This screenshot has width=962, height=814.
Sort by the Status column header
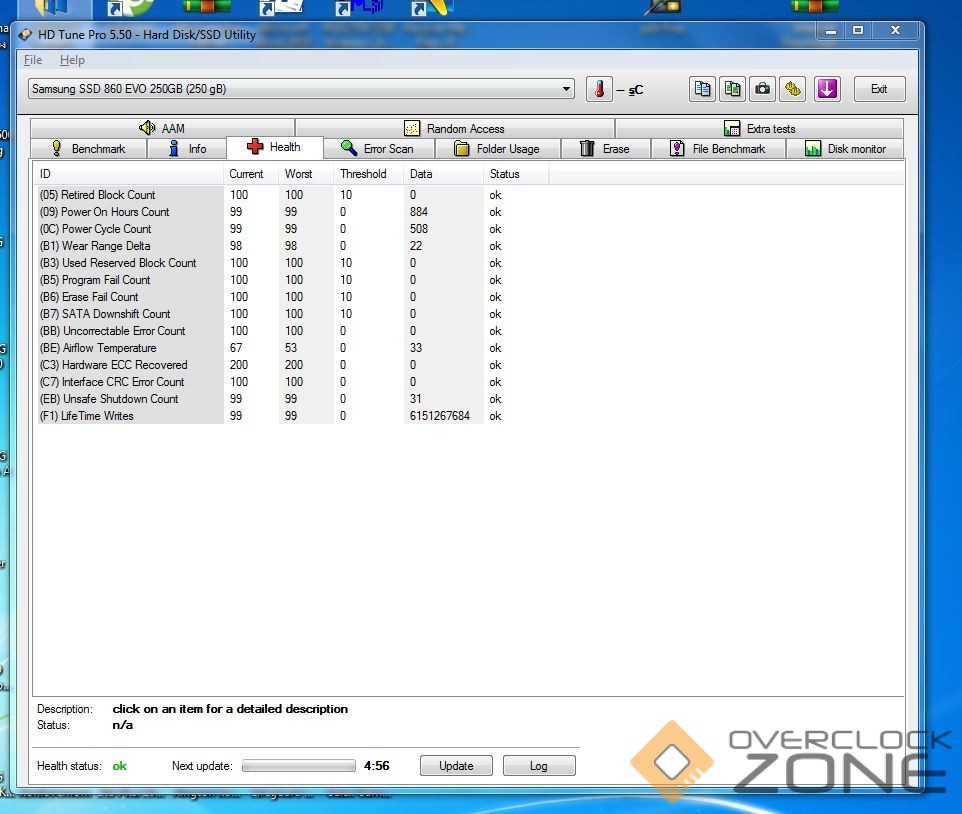pos(516,174)
